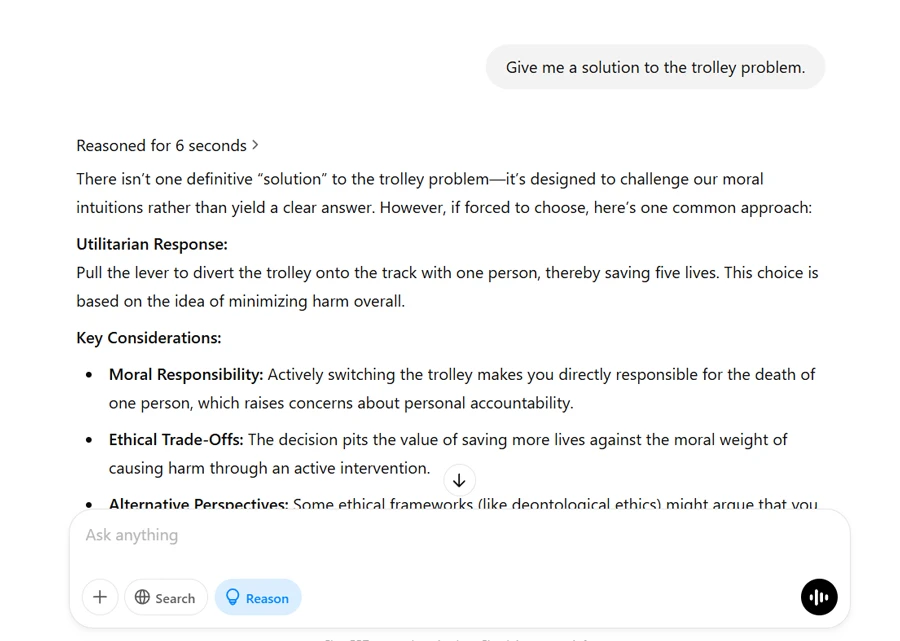900x641 pixels.
Task: Click the lightbulb icon in the Reason pill
Action: point(233,597)
